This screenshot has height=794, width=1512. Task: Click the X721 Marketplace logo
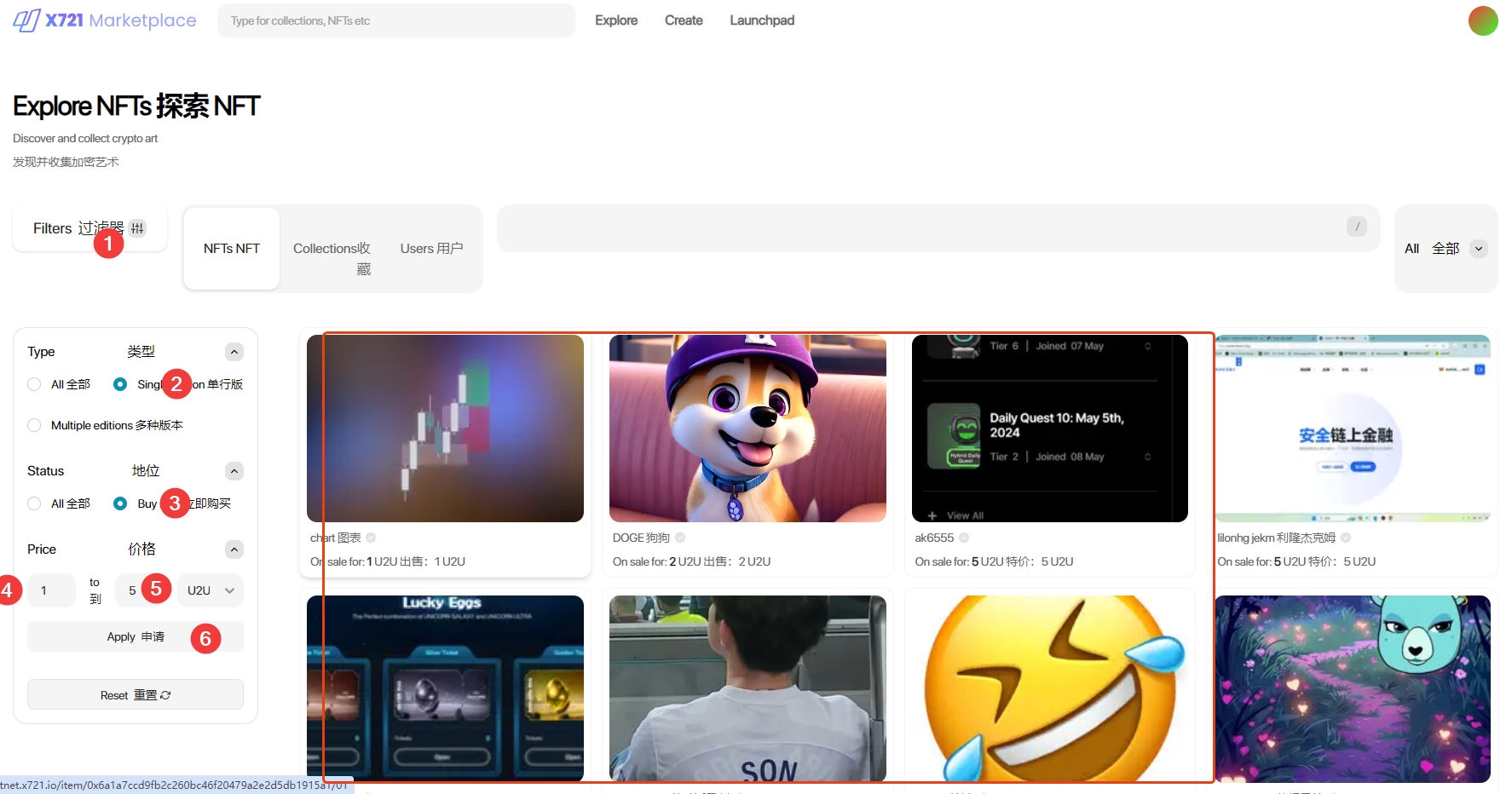point(104,20)
